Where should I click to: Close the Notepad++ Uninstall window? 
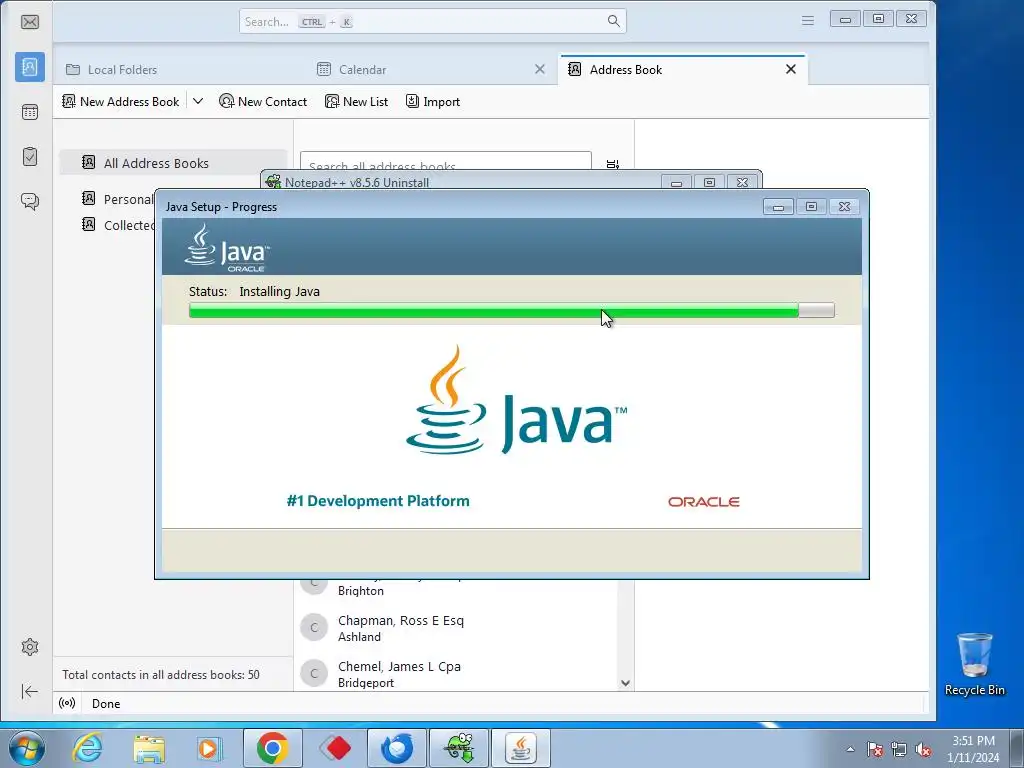pos(743,183)
